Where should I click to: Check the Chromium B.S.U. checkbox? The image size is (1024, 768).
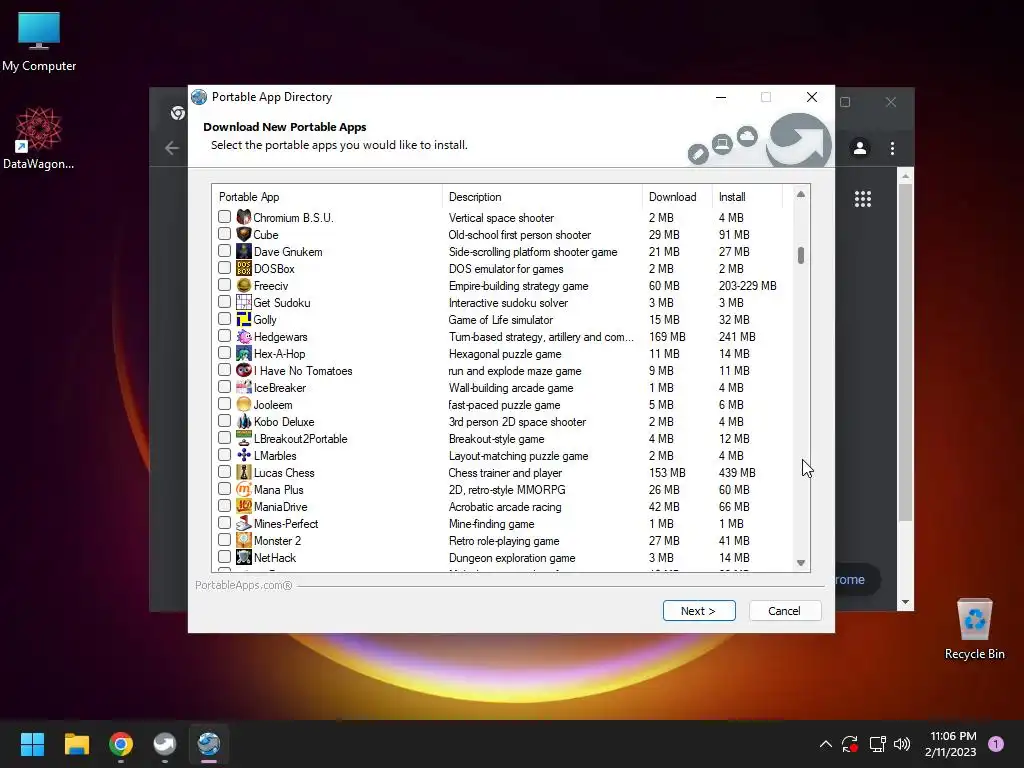tap(224, 216)
